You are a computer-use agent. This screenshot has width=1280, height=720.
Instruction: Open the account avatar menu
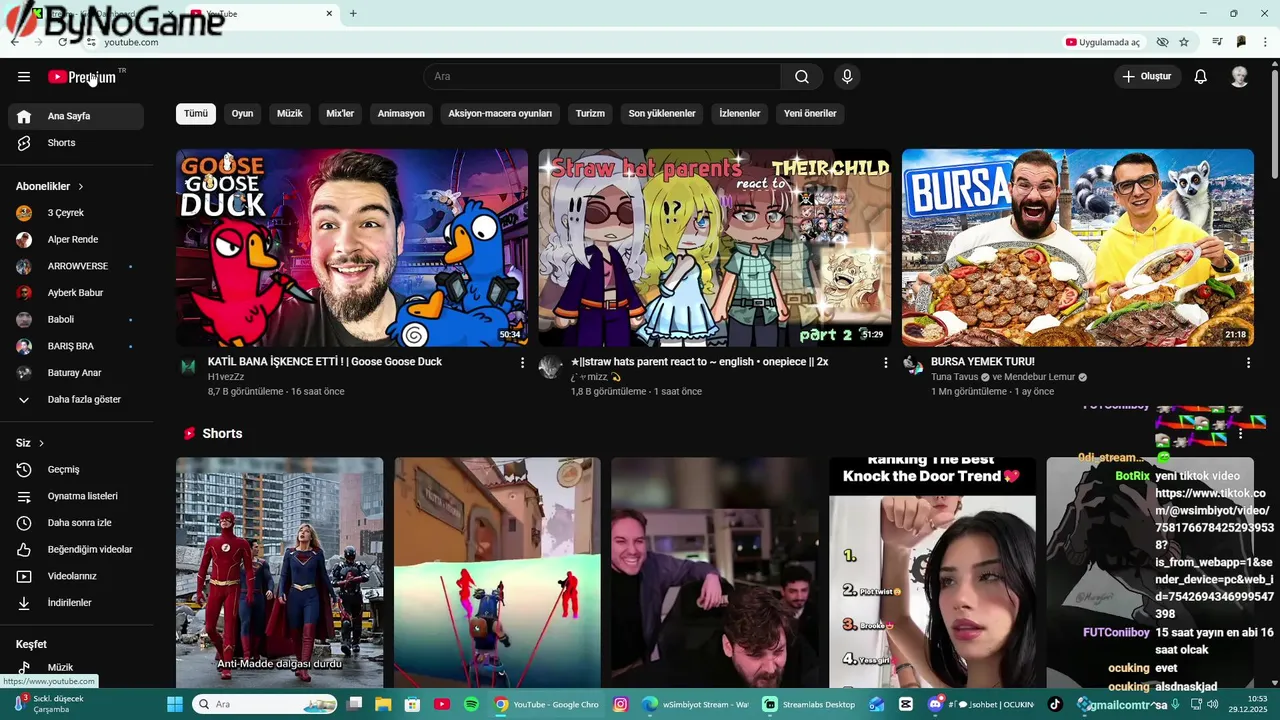pos(1239,77)
